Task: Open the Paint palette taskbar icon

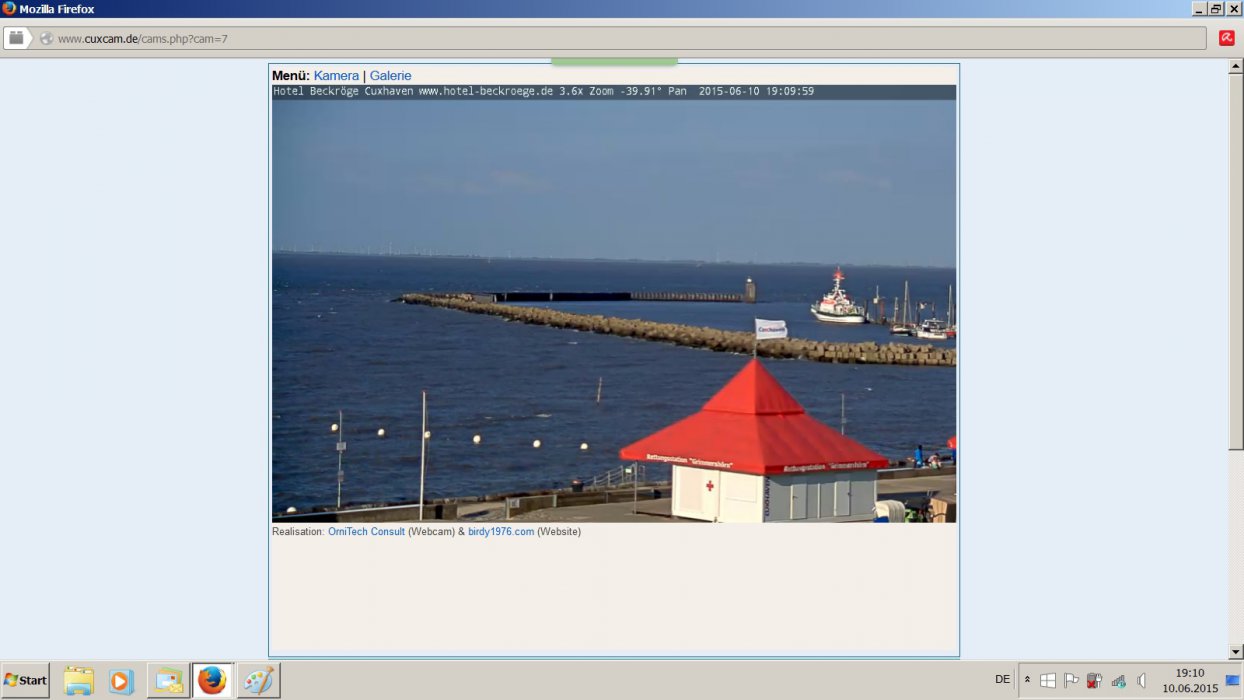Action: click(x=258, y=681)
